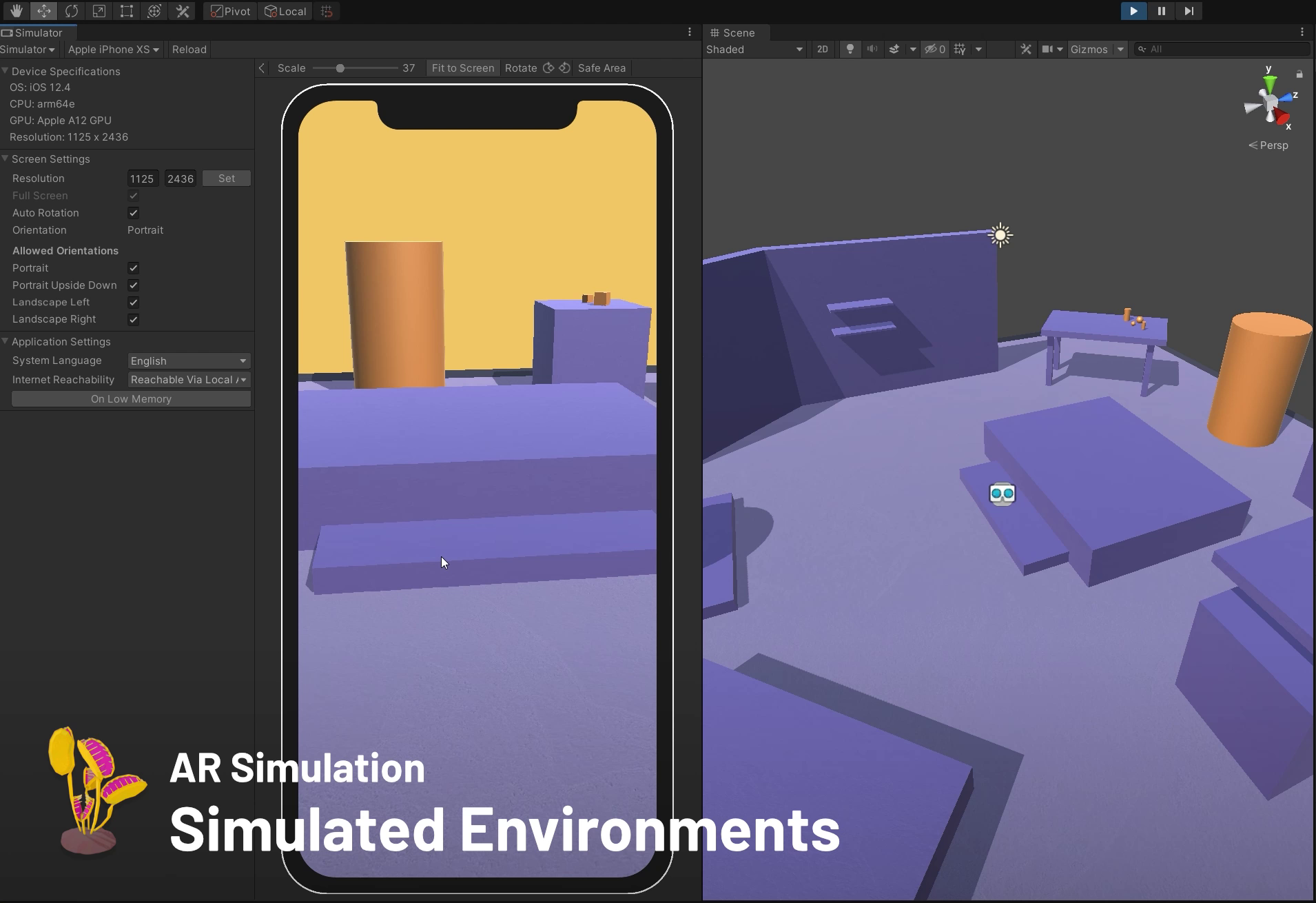
Task: Open the Scene panel options menu
Action: click(1302, 32)
